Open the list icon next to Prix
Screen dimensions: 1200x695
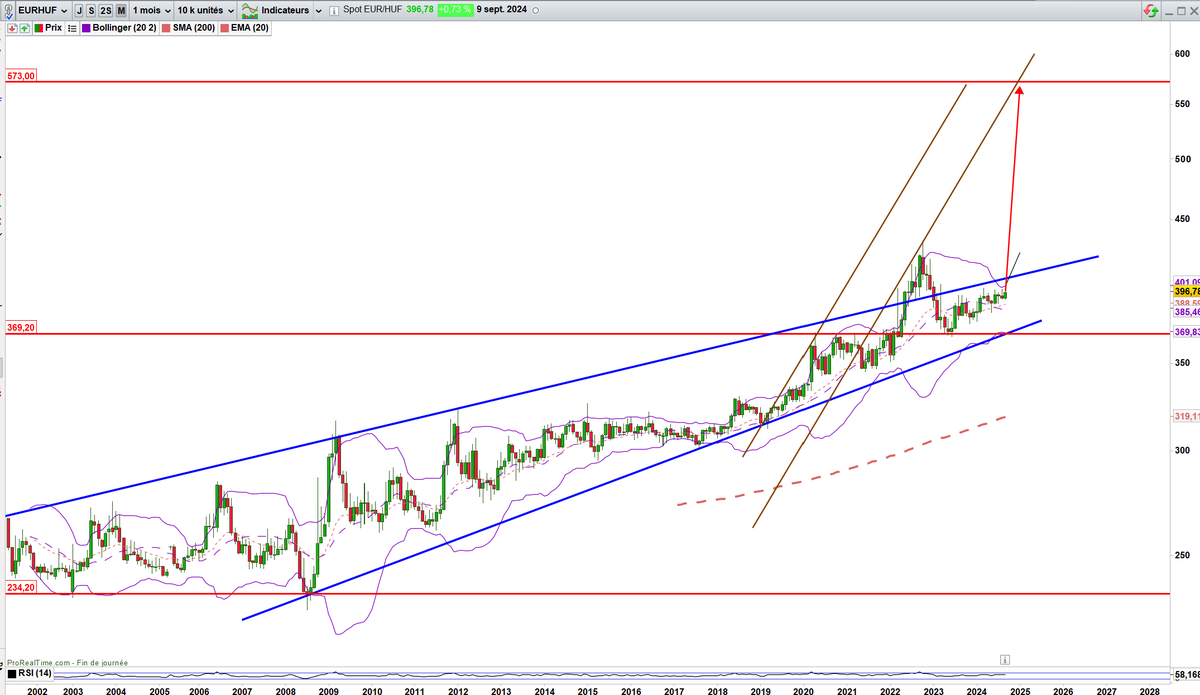coord(72,27)
